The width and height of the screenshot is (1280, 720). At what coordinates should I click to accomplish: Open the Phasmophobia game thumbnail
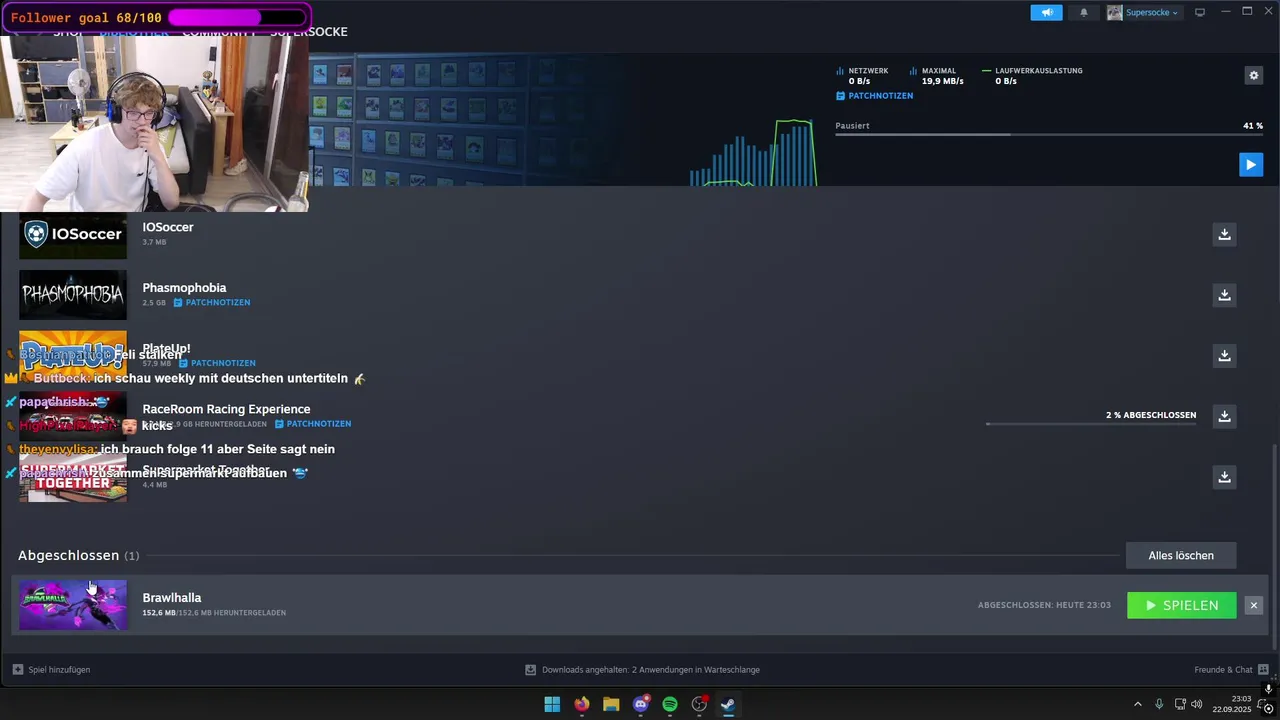click(x=73, y=295)
